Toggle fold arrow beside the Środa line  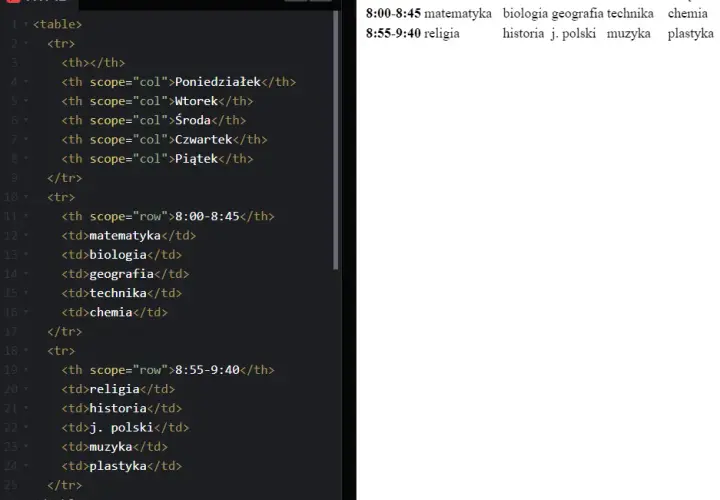pos(26,120)
